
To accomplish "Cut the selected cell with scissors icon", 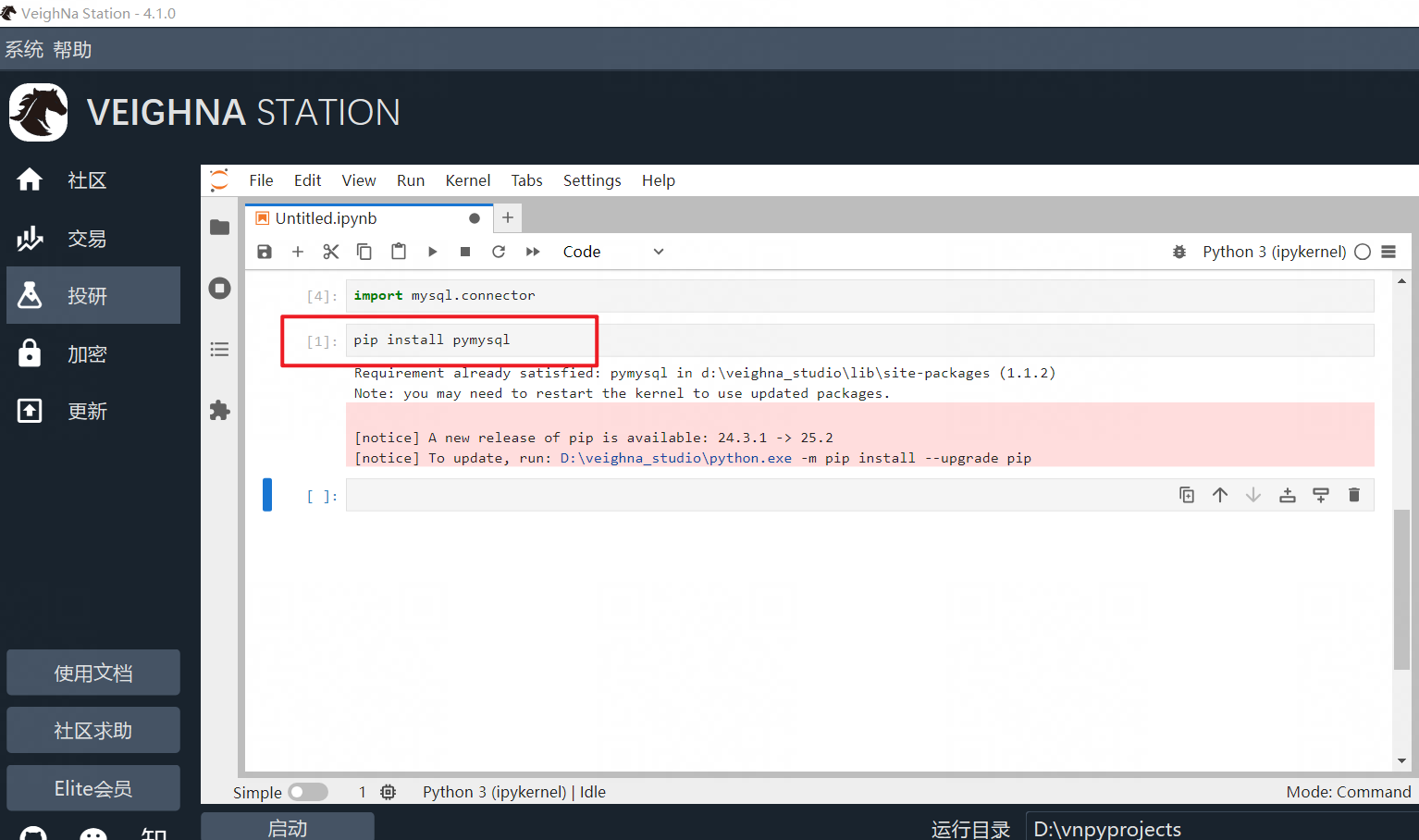I will (331, 252).
